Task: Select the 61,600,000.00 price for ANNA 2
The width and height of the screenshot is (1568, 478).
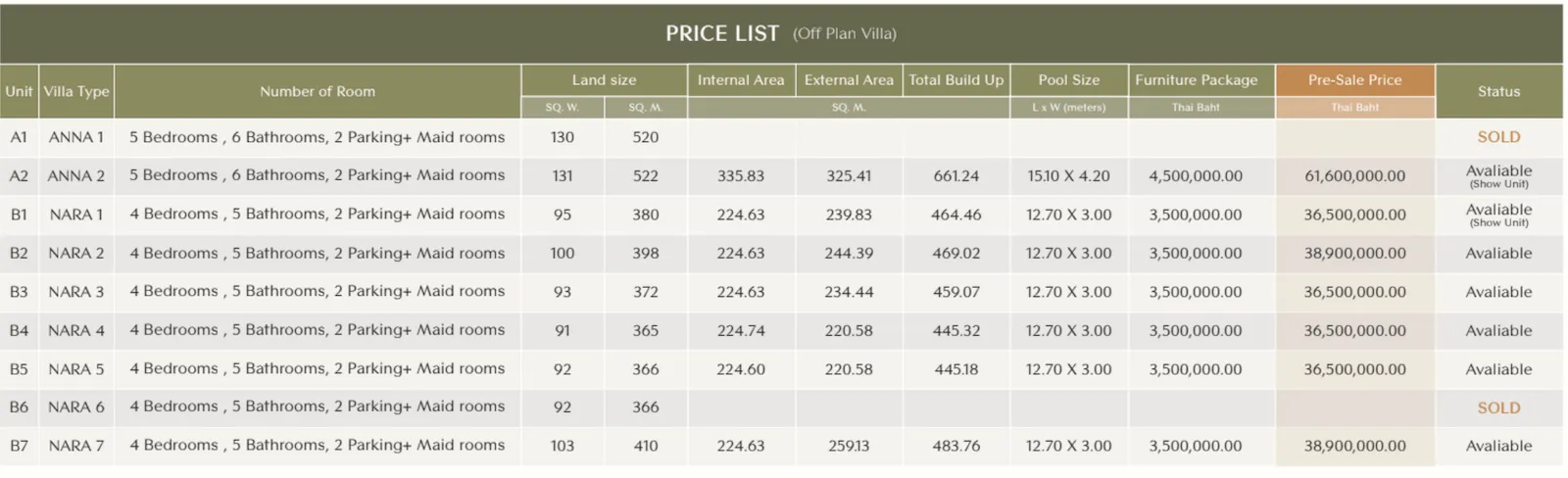Action: click(1354, 176)
